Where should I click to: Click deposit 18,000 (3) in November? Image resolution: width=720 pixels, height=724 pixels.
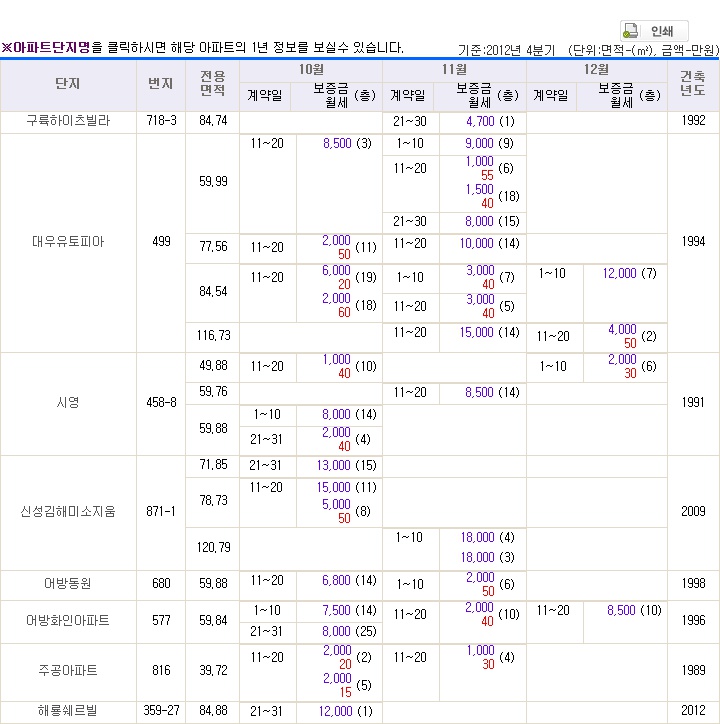point(487,558)
